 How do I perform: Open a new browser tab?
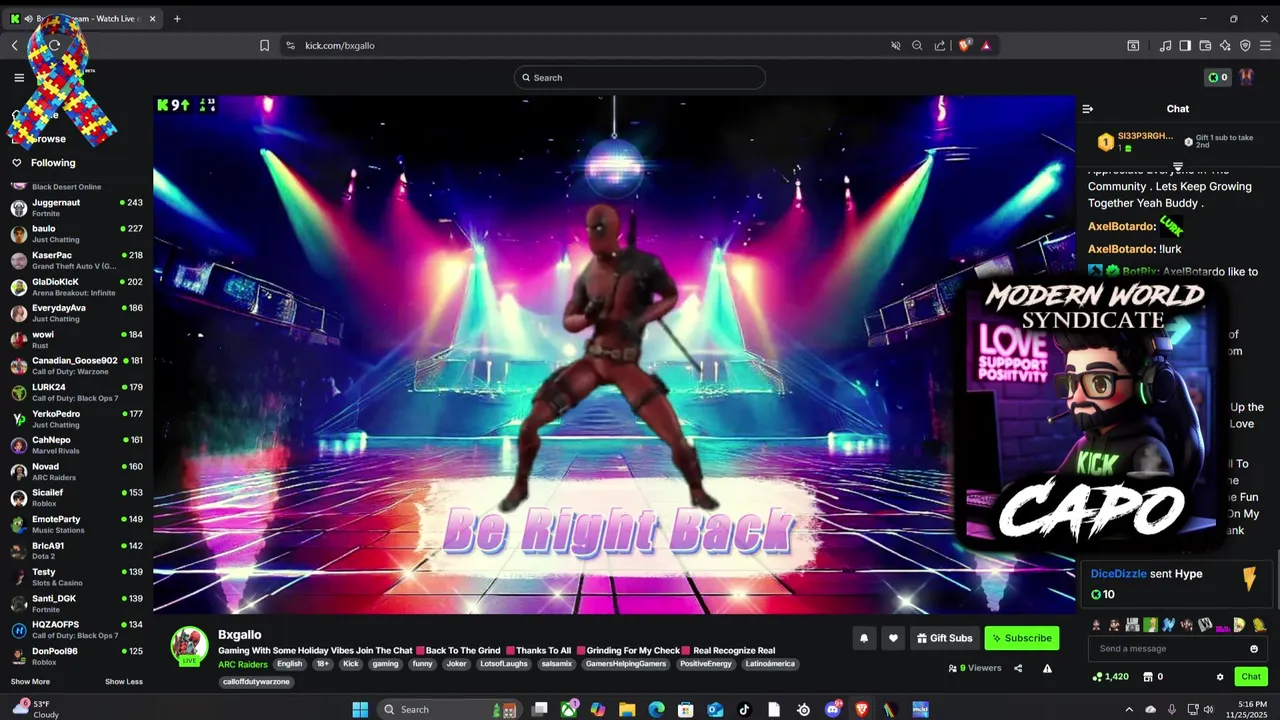(177, 18)
